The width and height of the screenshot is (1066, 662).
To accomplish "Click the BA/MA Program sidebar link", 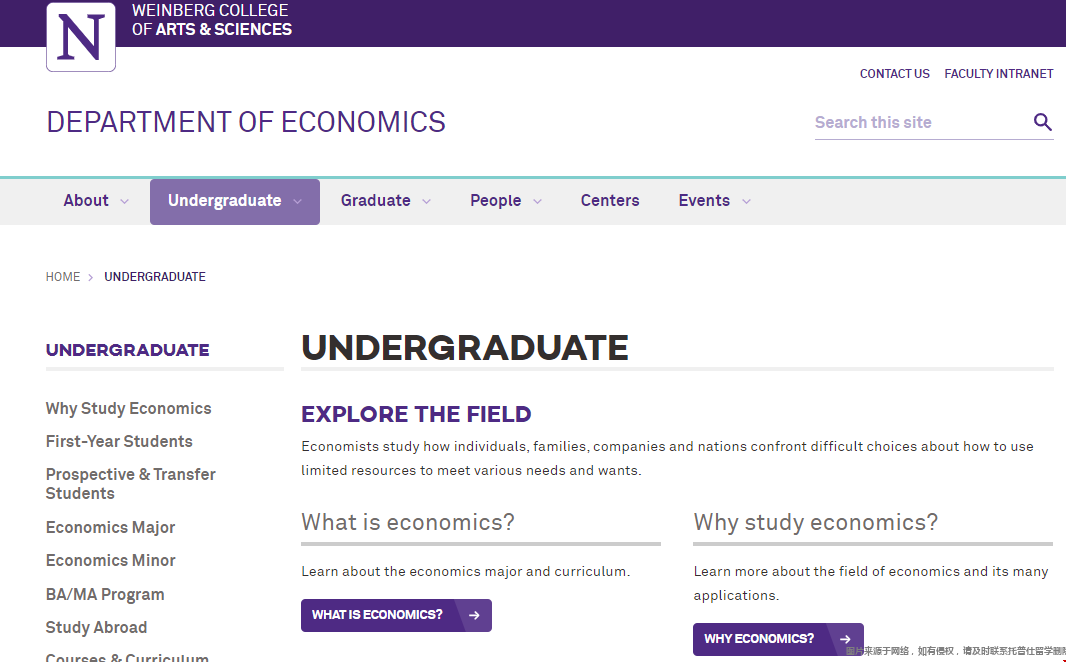I will pos(105,594).
